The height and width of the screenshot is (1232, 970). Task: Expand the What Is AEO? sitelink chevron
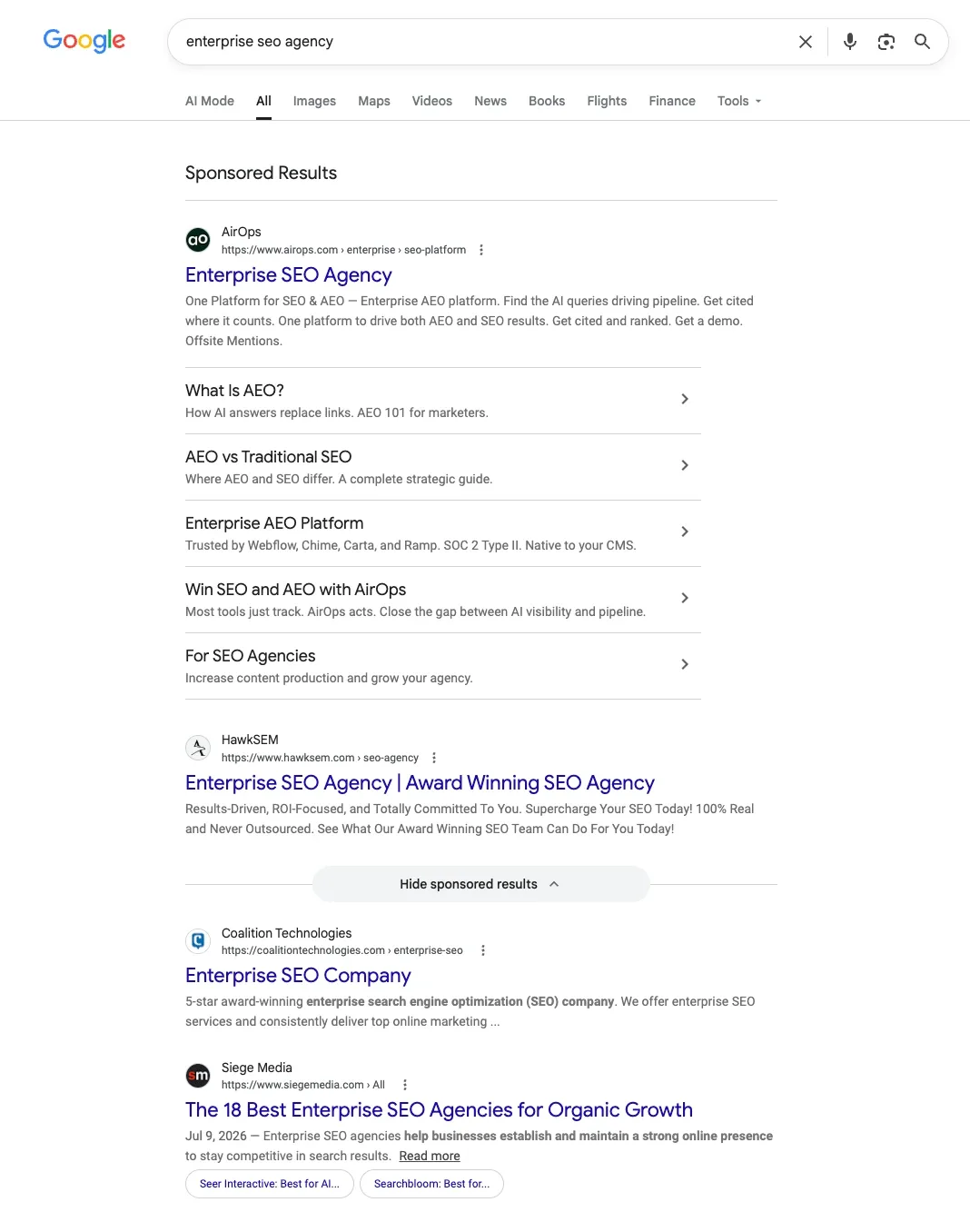coord(685,399)
